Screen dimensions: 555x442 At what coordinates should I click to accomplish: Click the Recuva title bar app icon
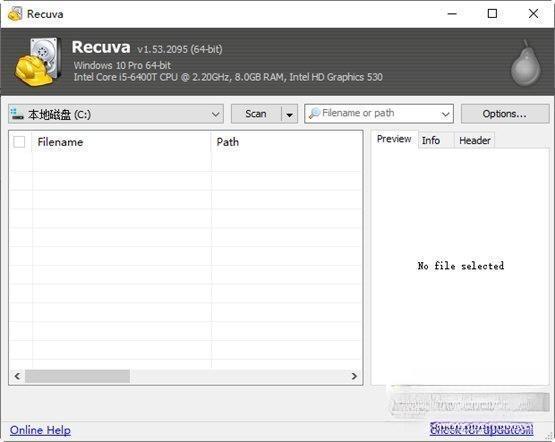coord(15,14)
